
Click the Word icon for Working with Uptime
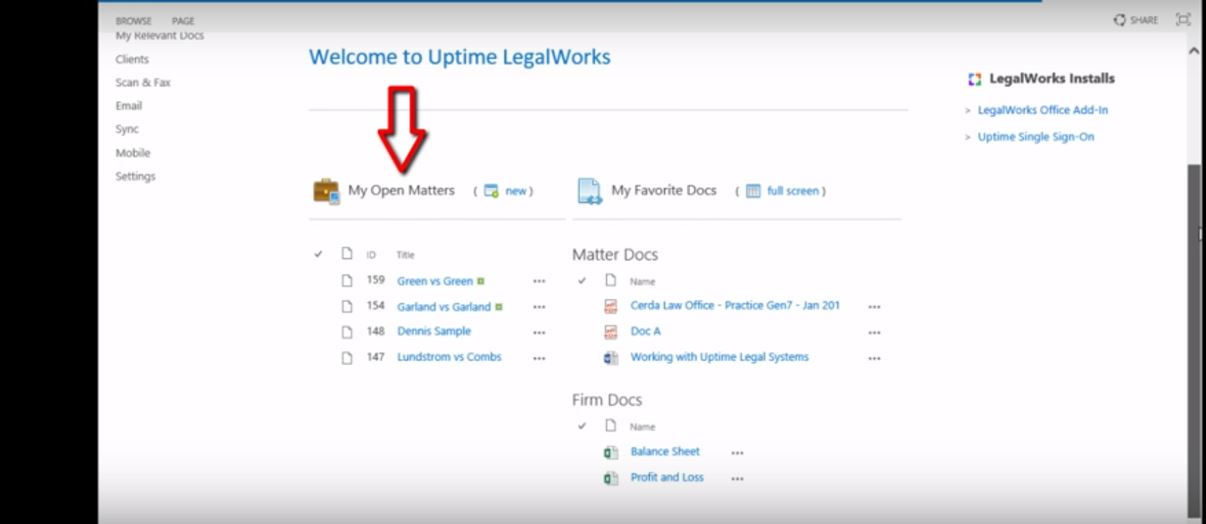[x=611, y=358]
